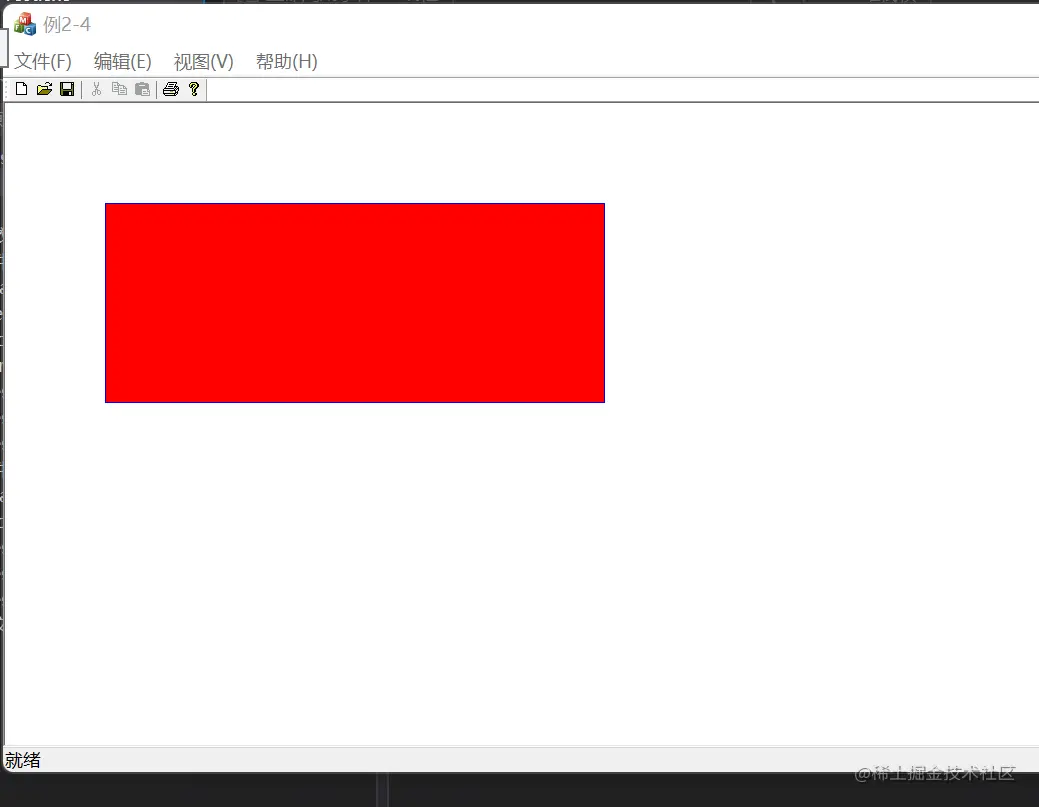Open the 编辑(E) menu
The width and height of the screenshot is (1039, 807).
click(x=122, y=61)
